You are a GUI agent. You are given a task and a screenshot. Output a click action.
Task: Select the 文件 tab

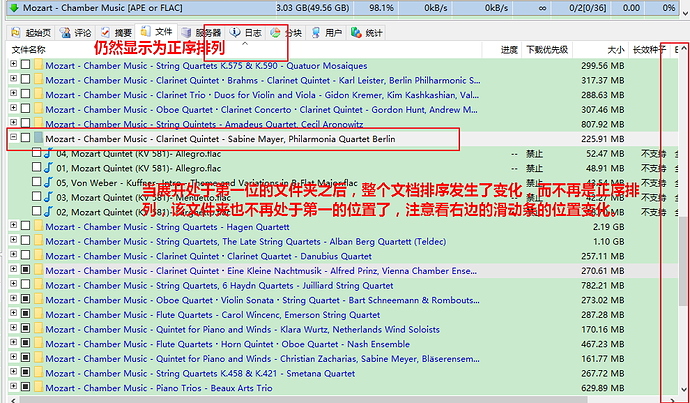pyautogui.click(x=156, y=32)
